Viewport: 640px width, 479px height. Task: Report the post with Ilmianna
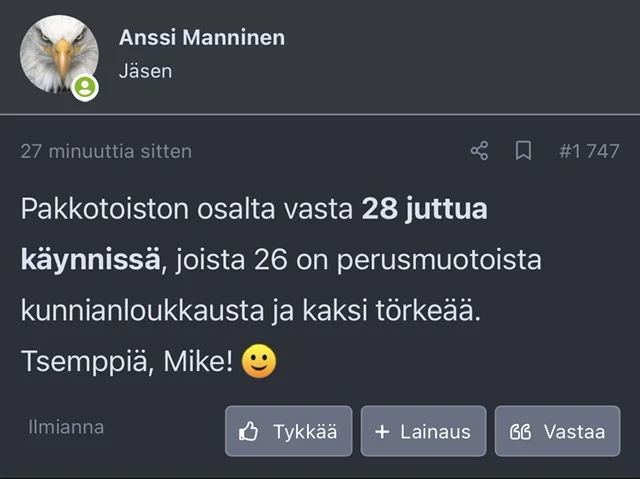pyautogui.click(x=66, y=427)
